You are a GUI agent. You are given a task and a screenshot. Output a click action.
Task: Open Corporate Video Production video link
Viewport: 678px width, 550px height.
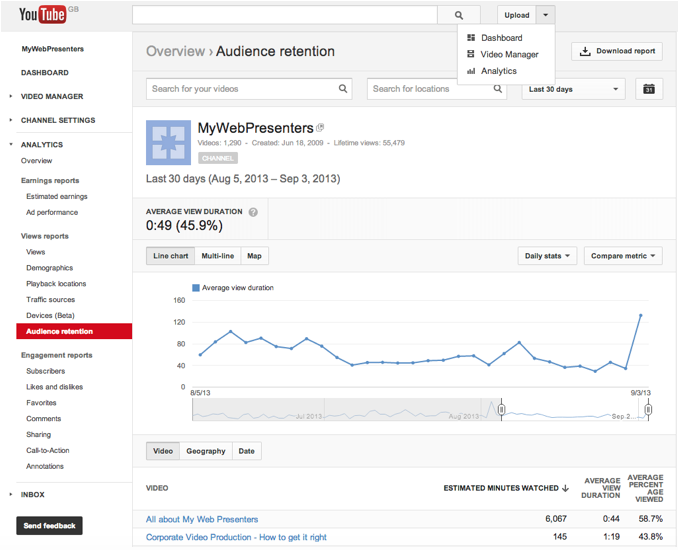(x=236, y=537)
